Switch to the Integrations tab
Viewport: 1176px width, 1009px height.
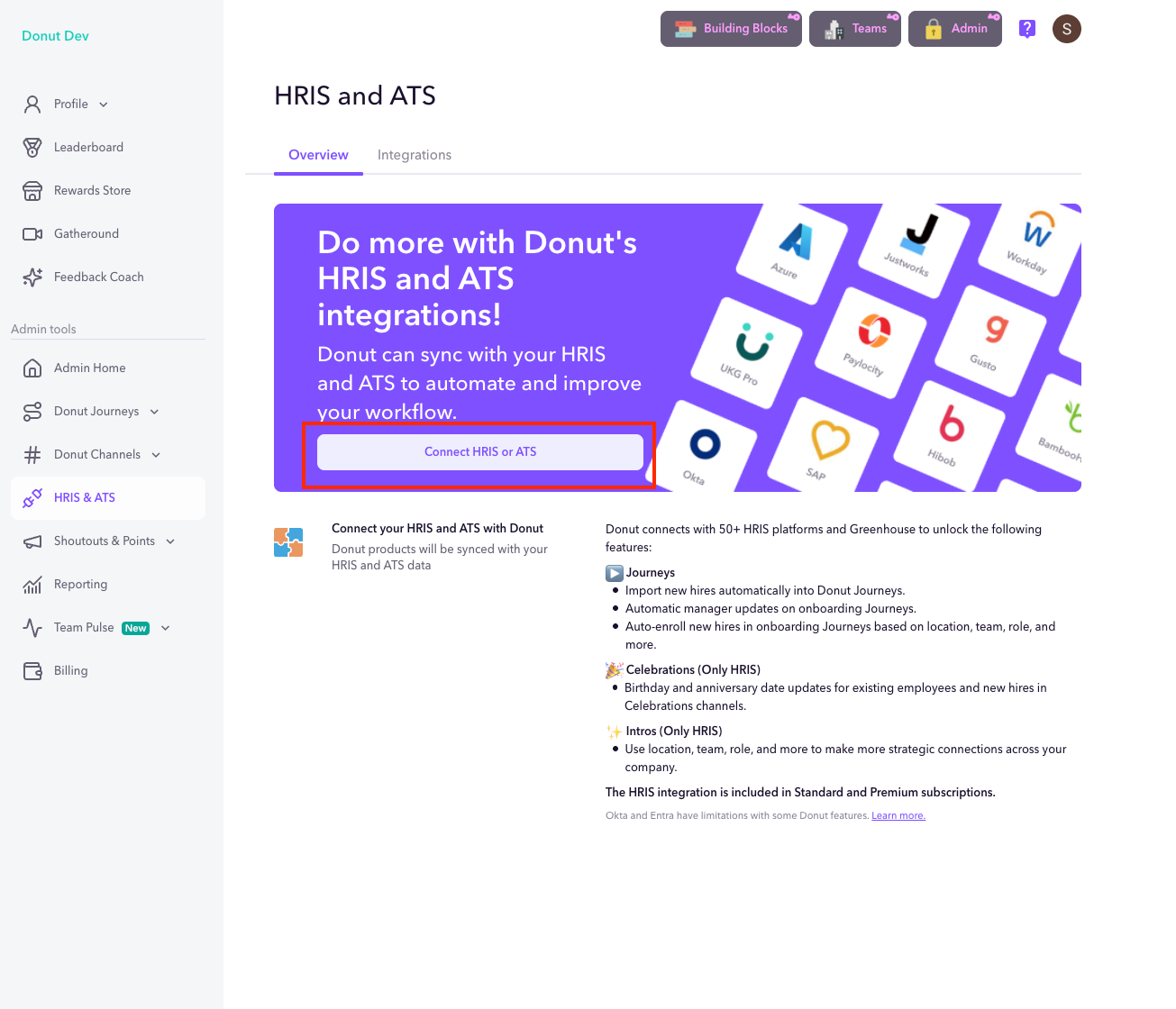click(415, 155)
